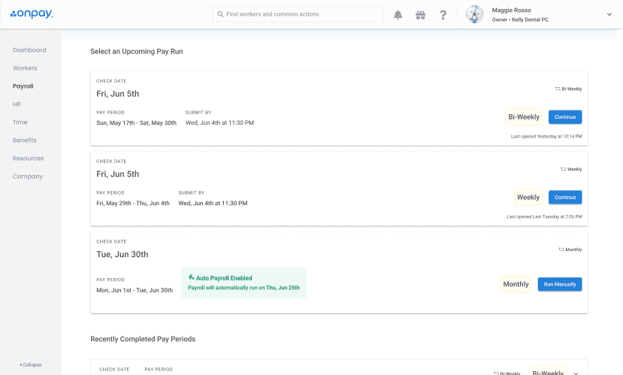The width and height of the screenshot is (623, 375).
Task: Click the Weekly schedule badge
Action: tap(528, 197)
